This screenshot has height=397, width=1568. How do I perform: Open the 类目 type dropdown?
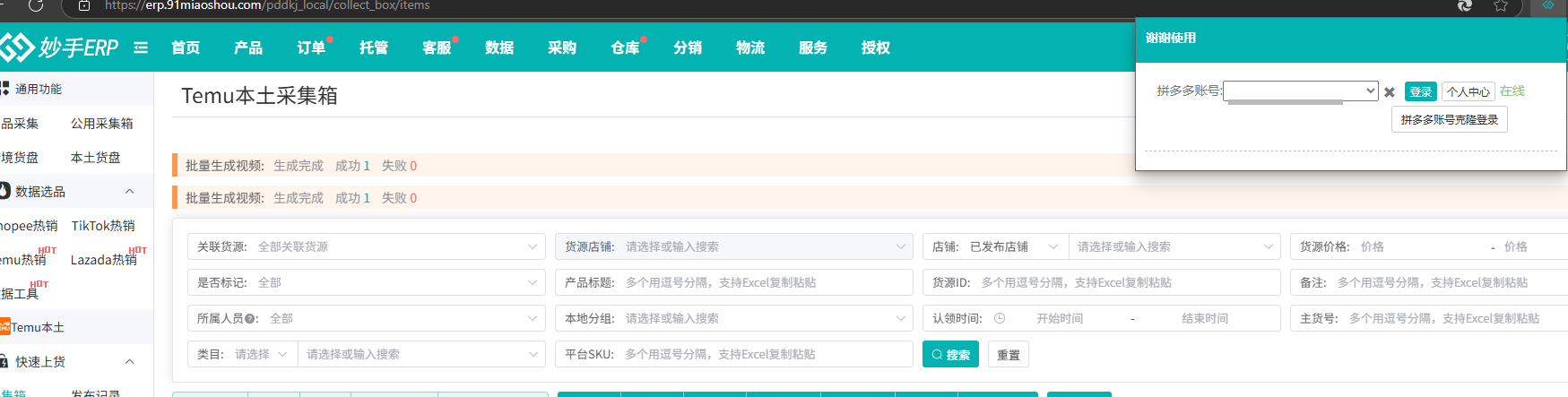262,354
